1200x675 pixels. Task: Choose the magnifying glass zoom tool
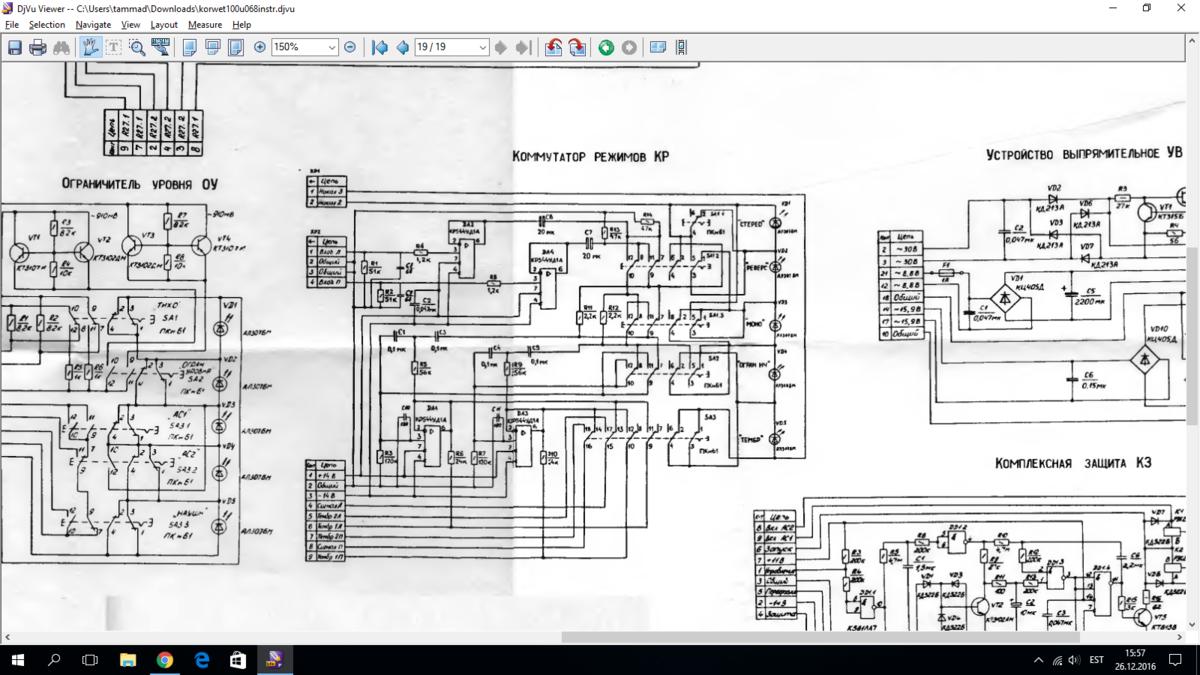137,47
